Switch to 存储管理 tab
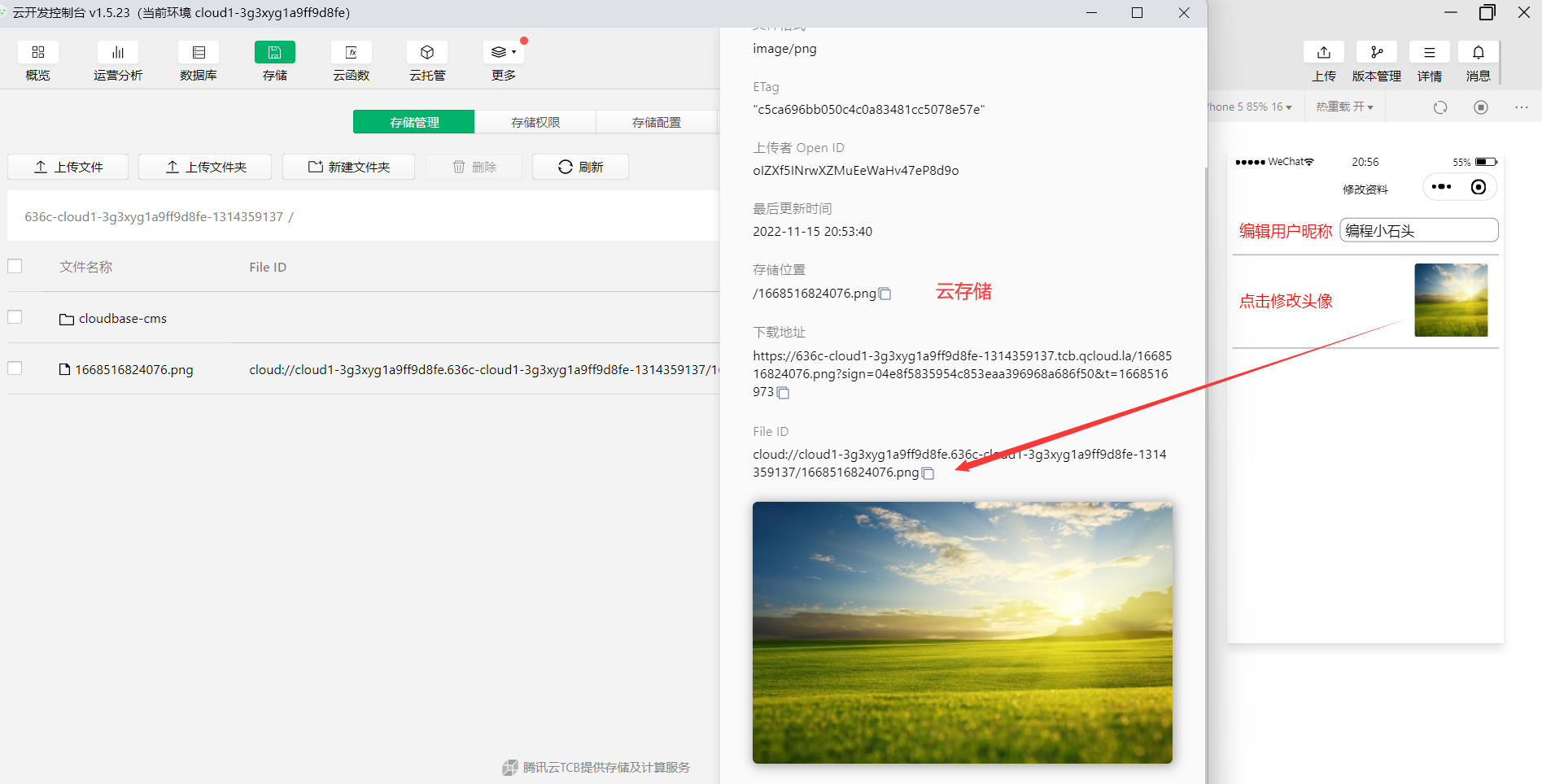The width and height of the screenshot is (1542, 784). (x=414, y=122)
